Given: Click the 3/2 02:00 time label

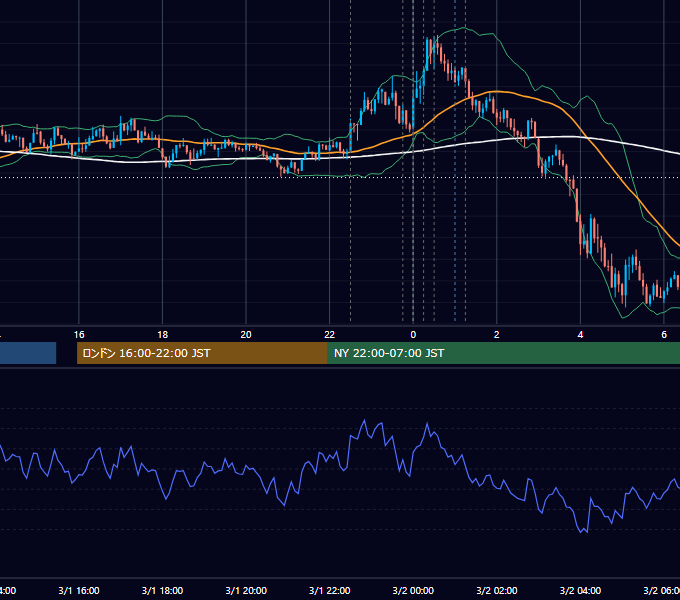Looking at the screenshot, I should [x=497, y=590].
